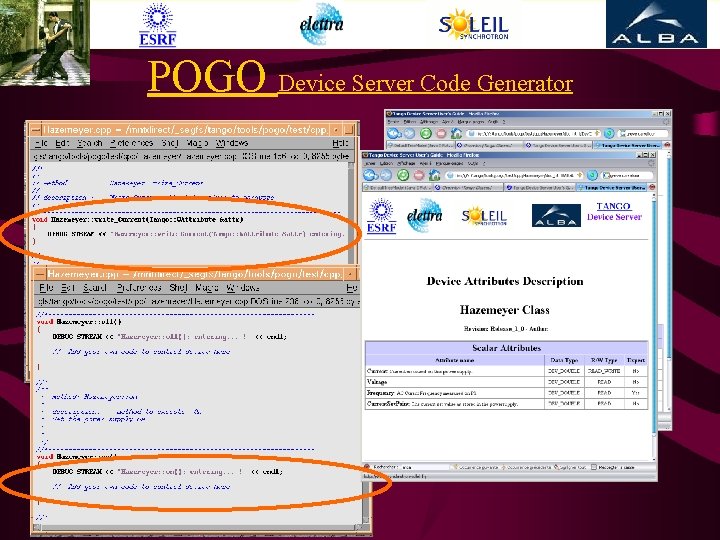Click SOLEIL logo inside front Firefox page
Viewport: 720px width, 540px height.
[484, 215]
